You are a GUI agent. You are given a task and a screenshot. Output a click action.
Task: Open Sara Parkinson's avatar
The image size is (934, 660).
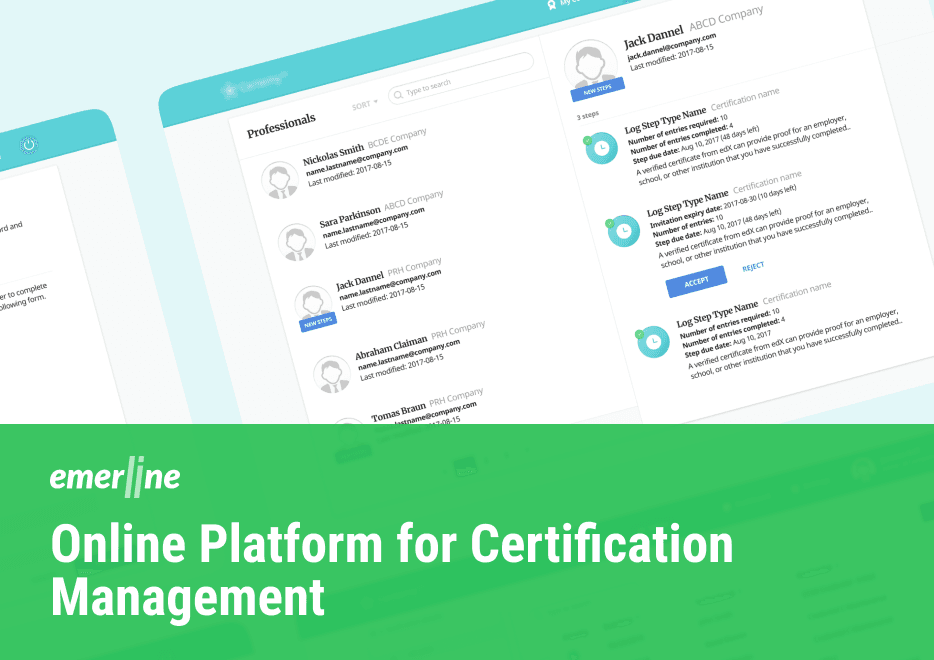coord(297,242)
